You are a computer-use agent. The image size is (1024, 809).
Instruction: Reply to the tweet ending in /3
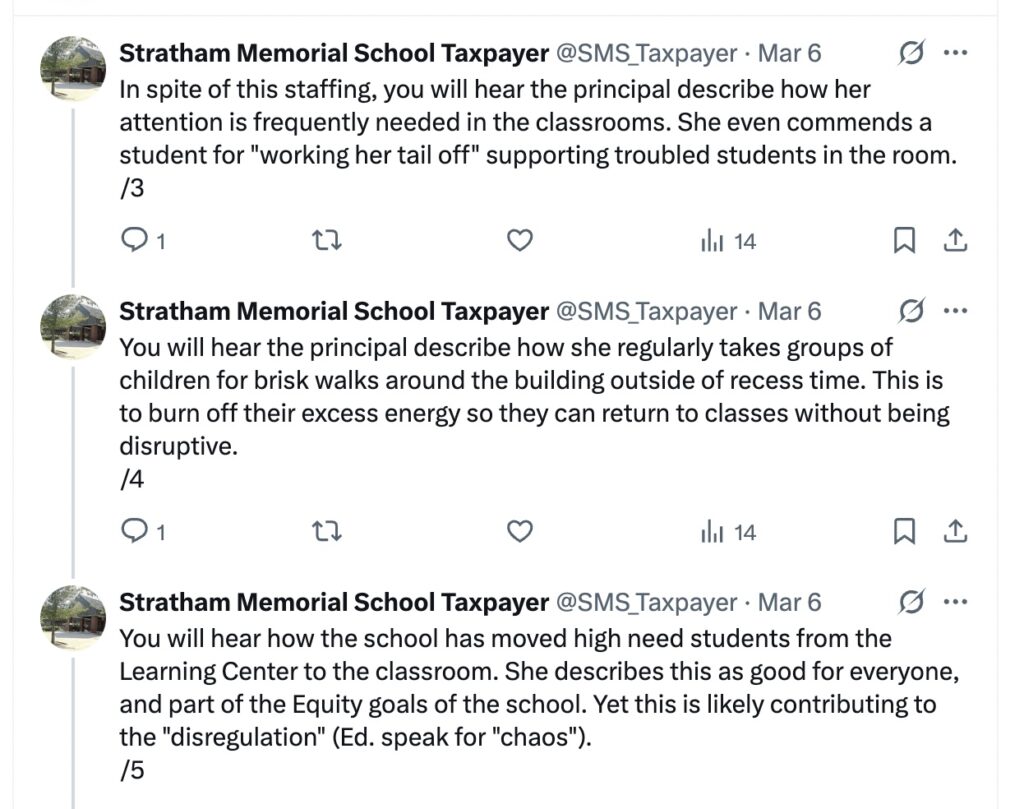click(x=135, y=241)
